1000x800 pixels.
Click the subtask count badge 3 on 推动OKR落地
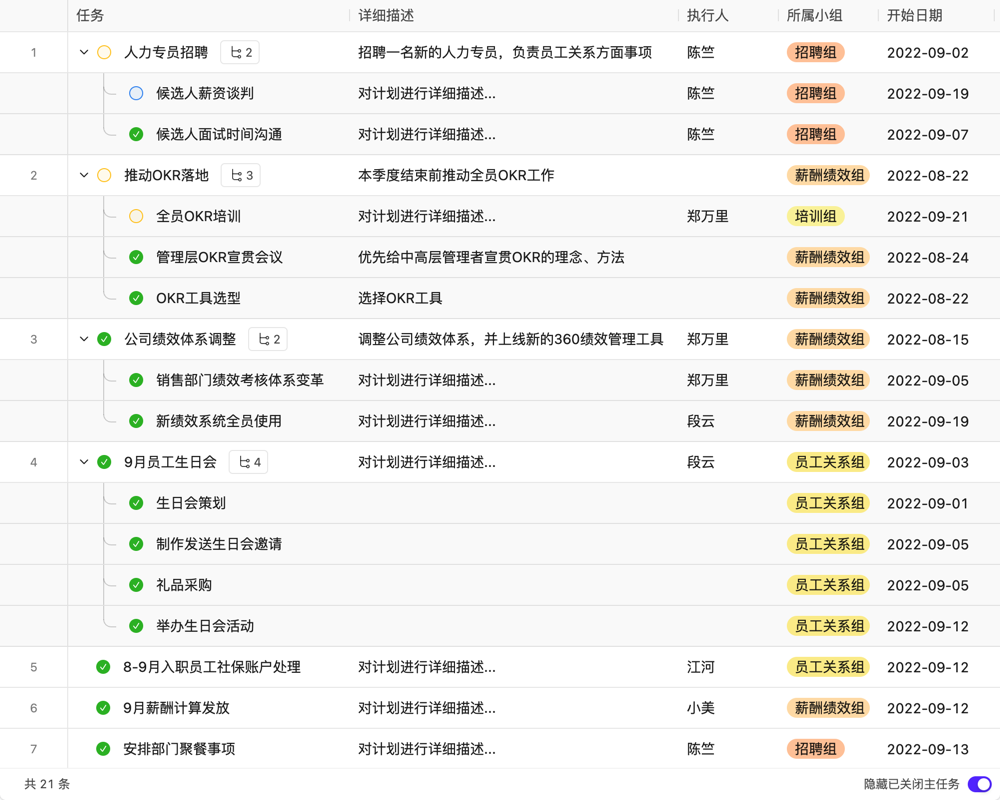coord(240,175)
